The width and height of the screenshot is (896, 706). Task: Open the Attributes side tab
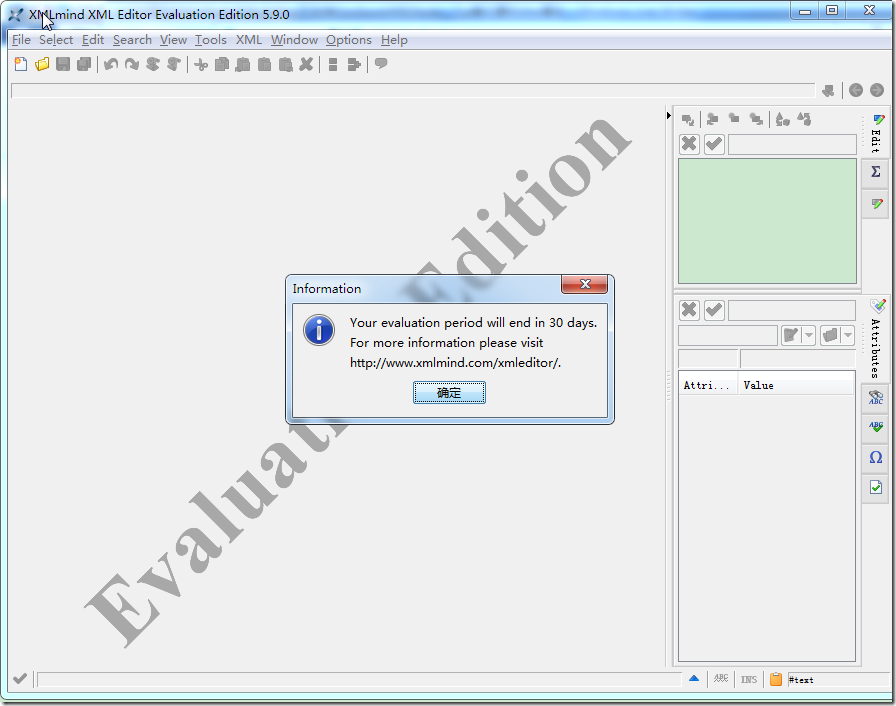pos(877,338)
